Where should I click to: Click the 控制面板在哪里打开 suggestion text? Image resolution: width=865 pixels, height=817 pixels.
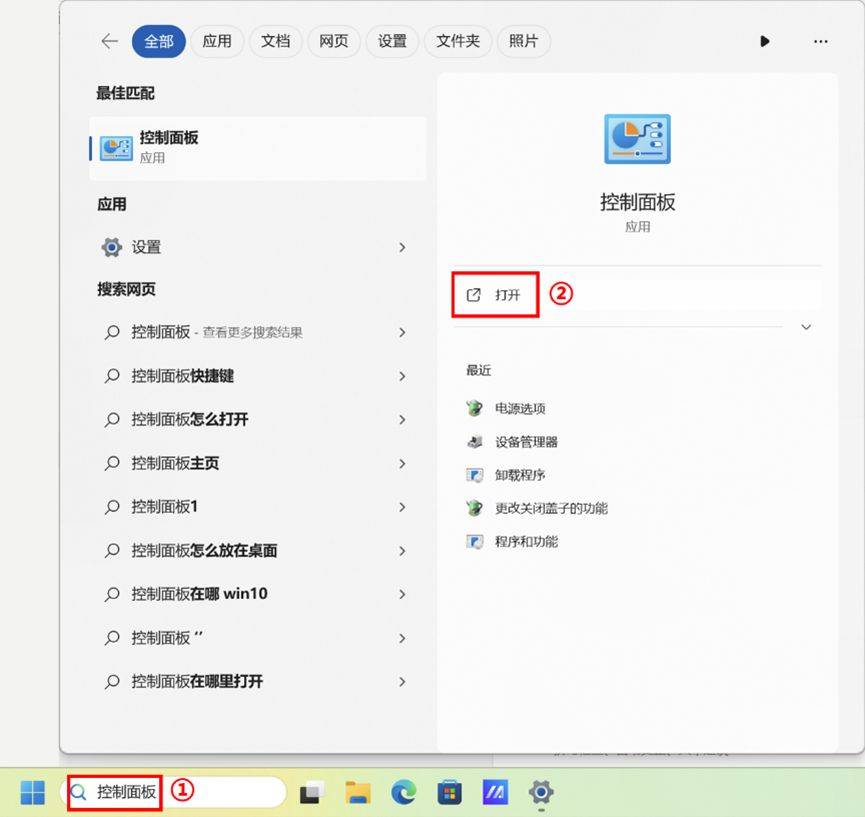point(197,682)
